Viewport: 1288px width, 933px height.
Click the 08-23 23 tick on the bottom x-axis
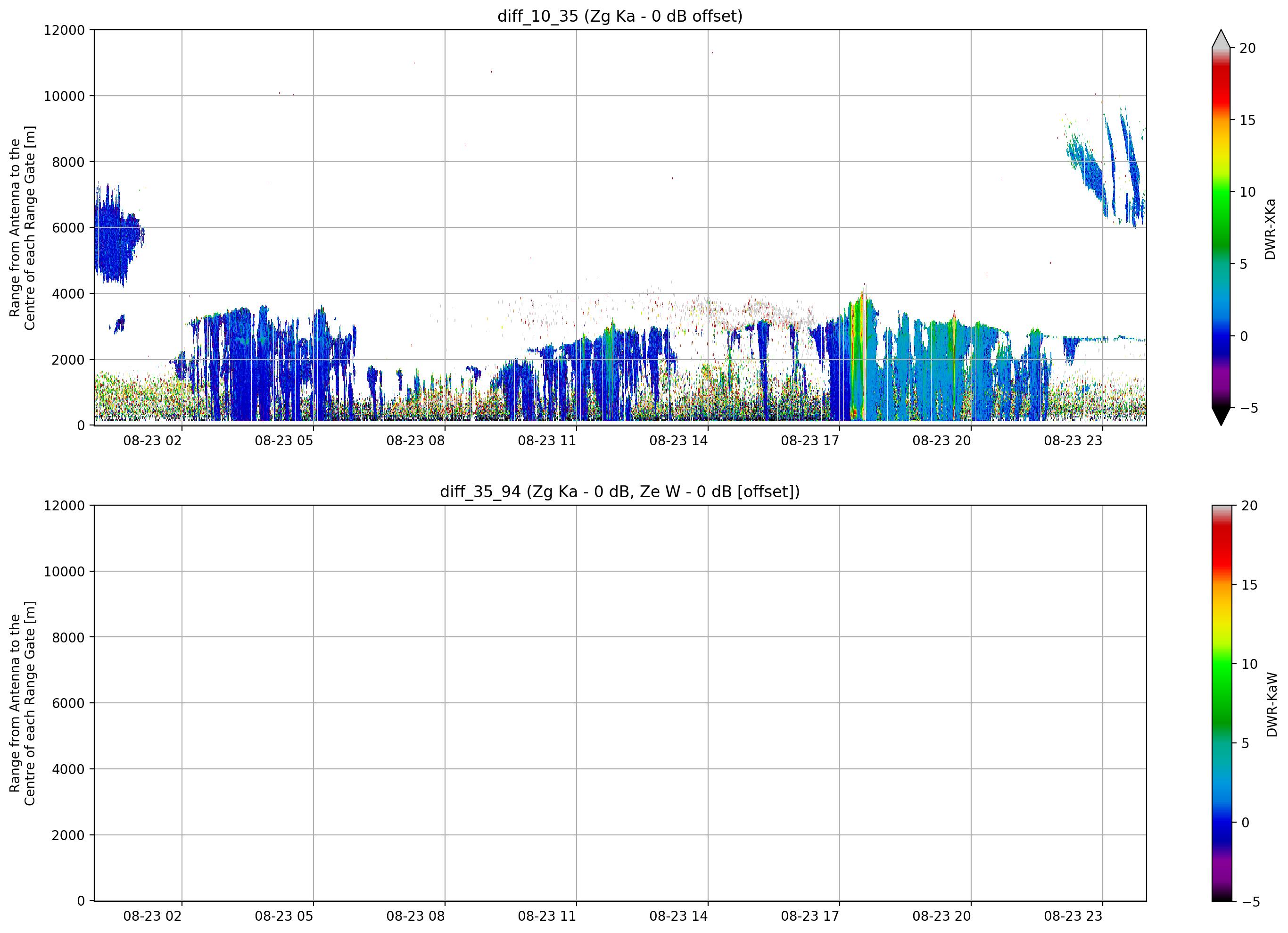[1073, 916]
